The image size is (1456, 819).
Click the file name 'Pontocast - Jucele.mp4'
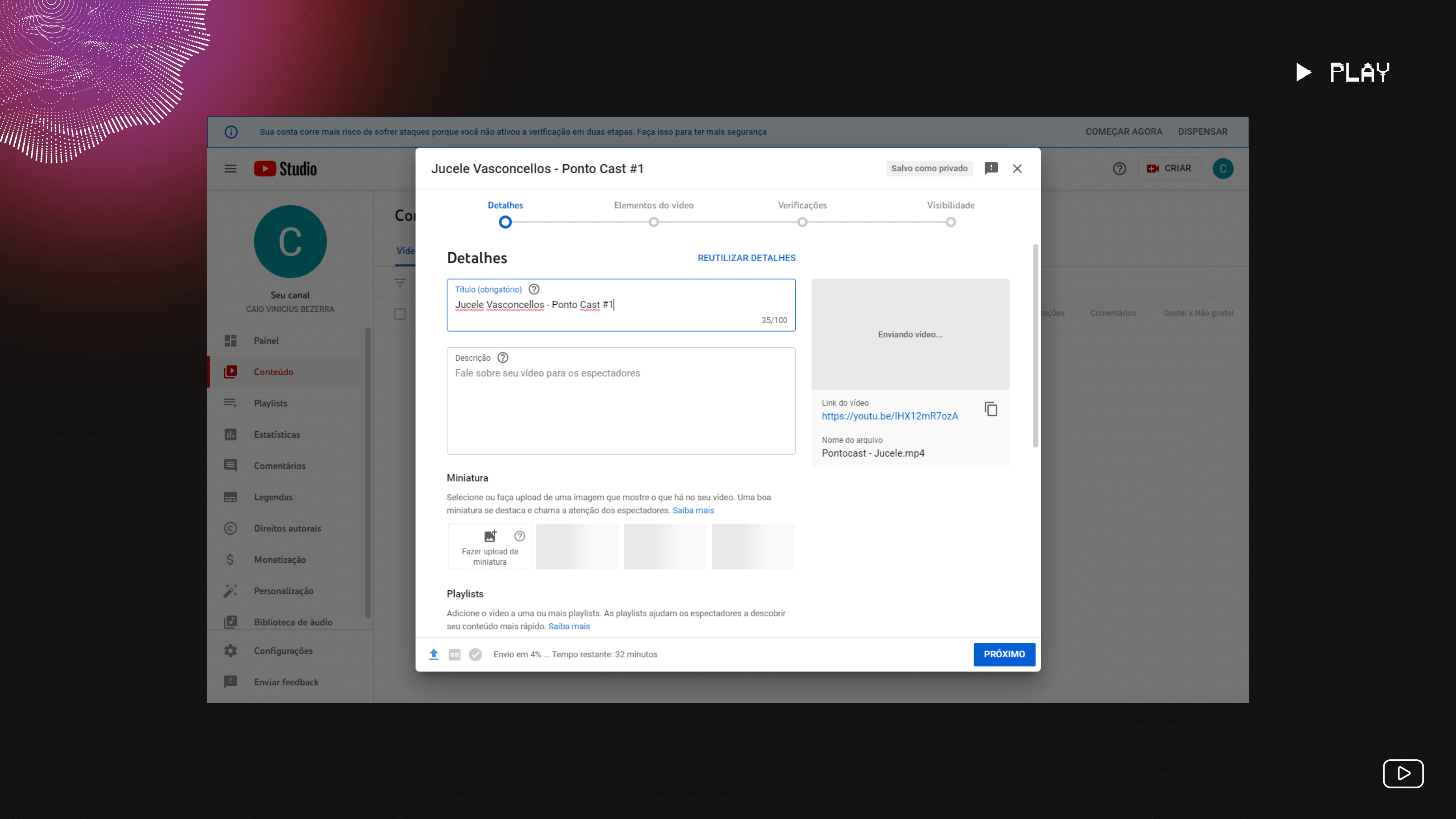click(x=873, y=453)
